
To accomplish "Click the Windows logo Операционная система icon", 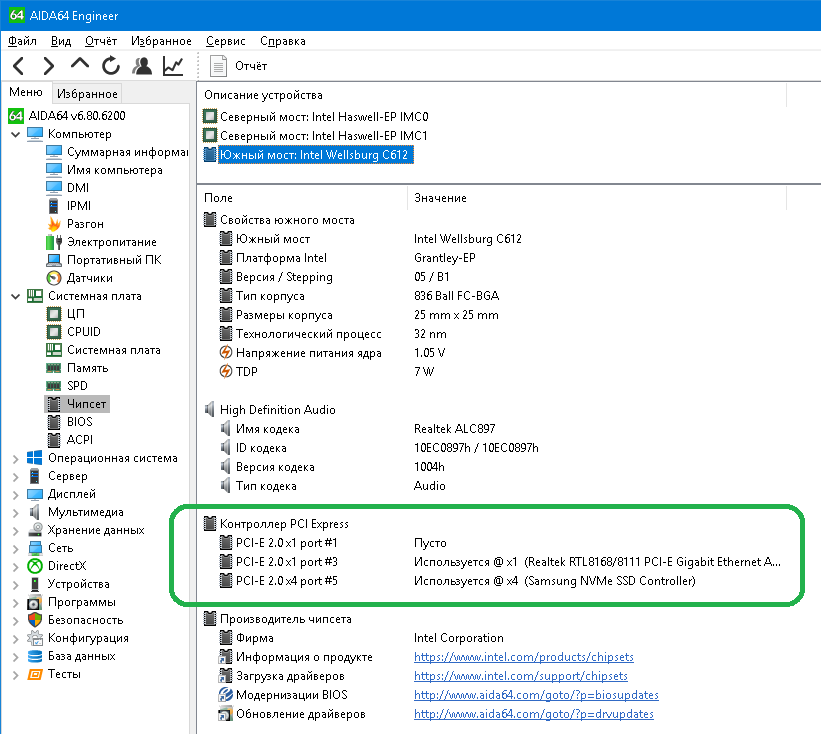I will 35,458.
